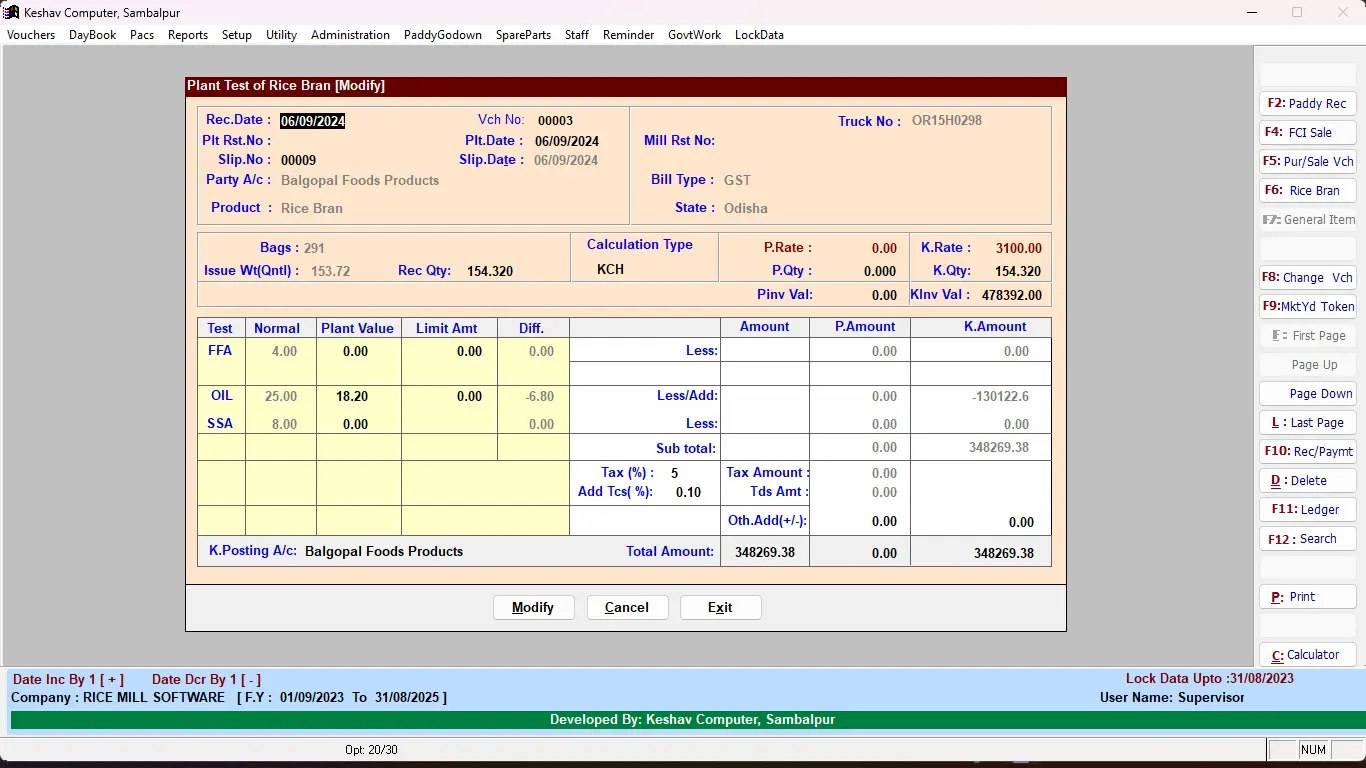Click the K.Rate value 3100.00
The width and height of the screenshot is (1366, 768).
(x=1018, y=248)
